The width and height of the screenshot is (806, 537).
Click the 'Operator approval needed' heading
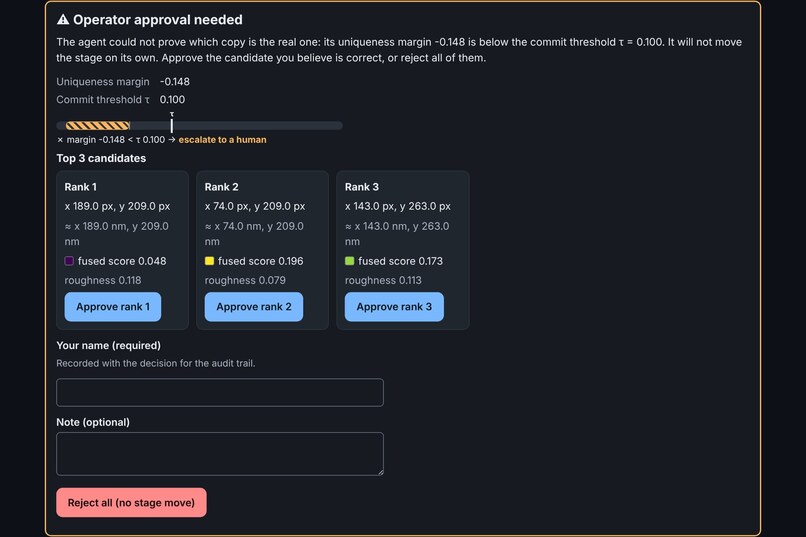click(x=157, y=20)
